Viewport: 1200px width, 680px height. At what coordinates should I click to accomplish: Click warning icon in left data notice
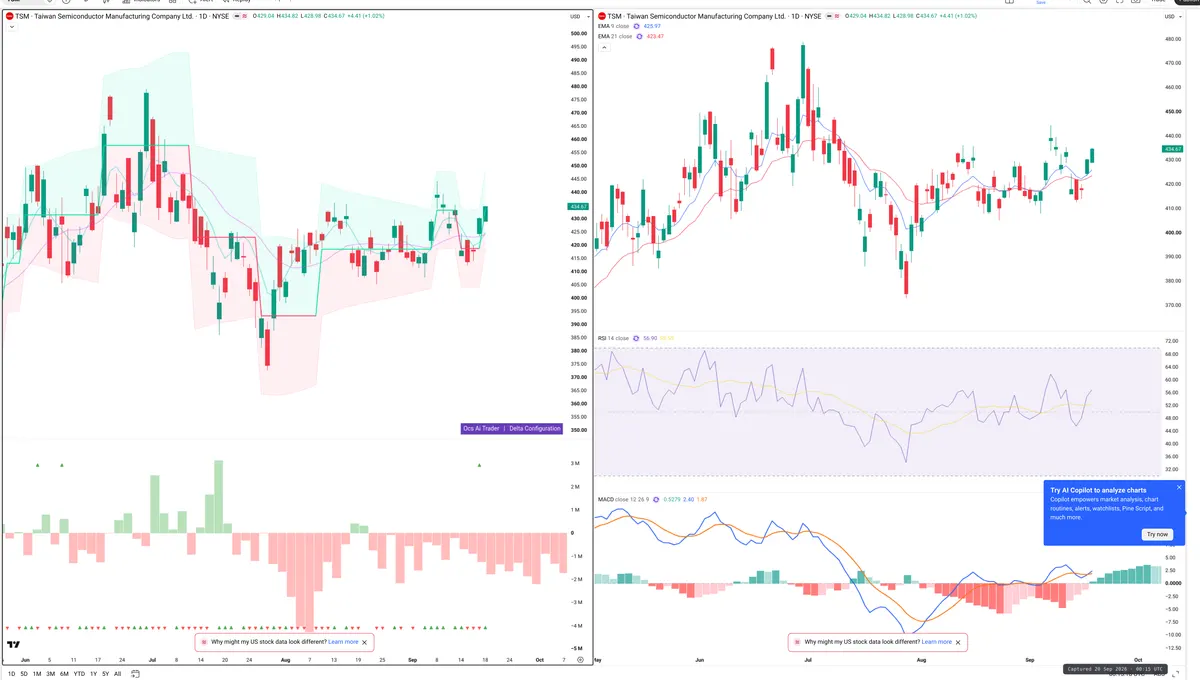[205, 642]
